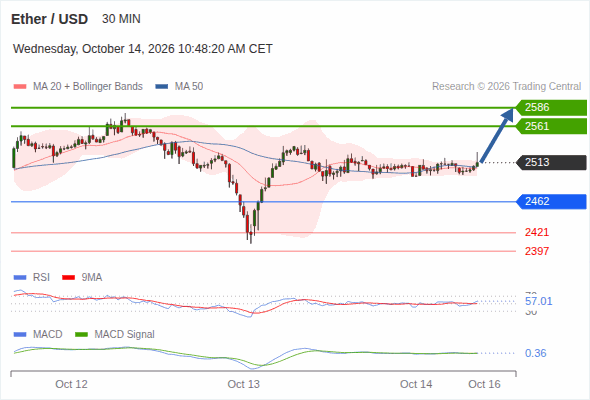Screen dimensions: 590x400
Task: Click the MACD Signal green swatch
Action: coord(82,335)
